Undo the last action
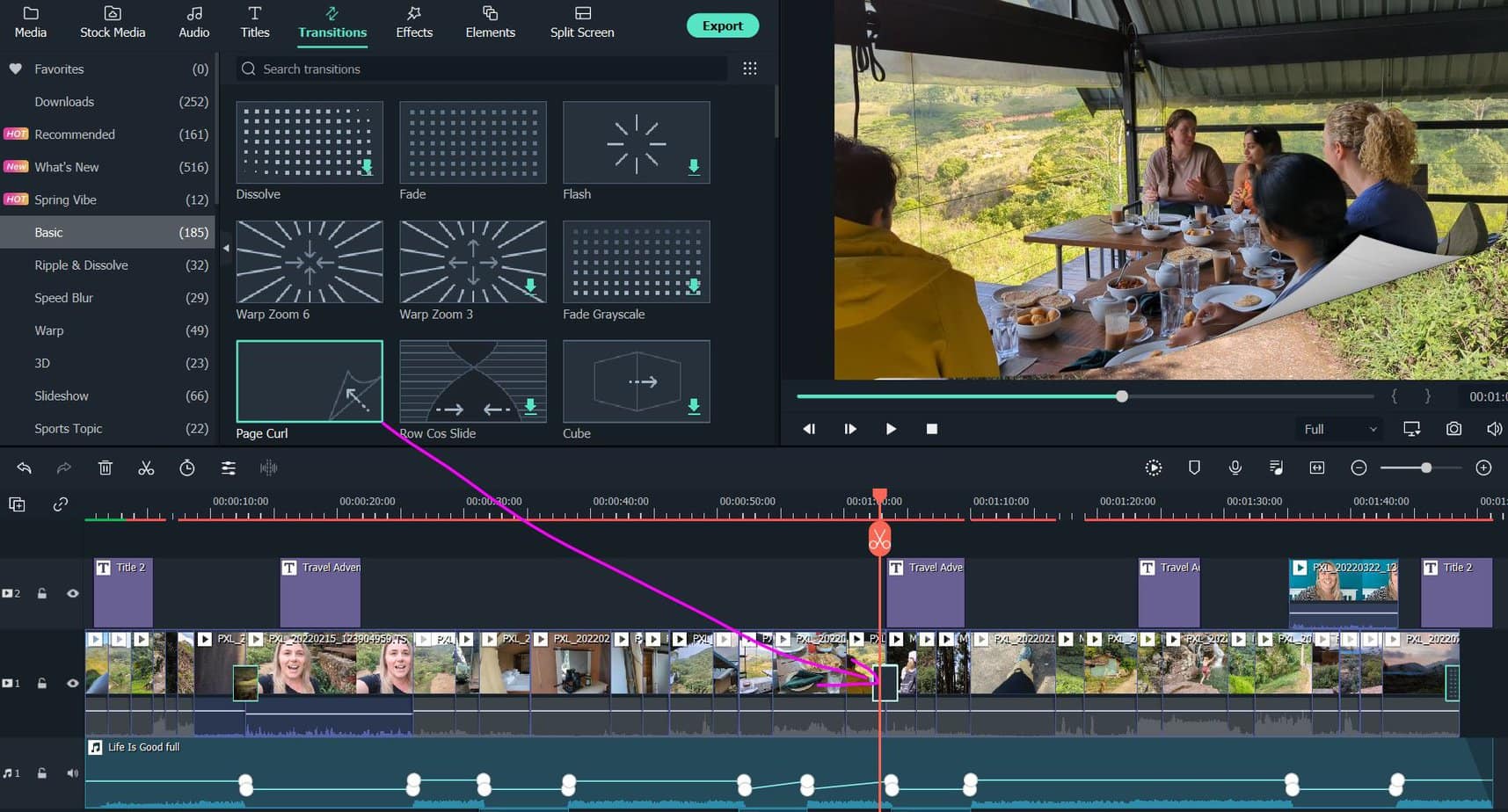Image resolution: width=1508 pixels, height=812 pixels. (x=24, y=468)
